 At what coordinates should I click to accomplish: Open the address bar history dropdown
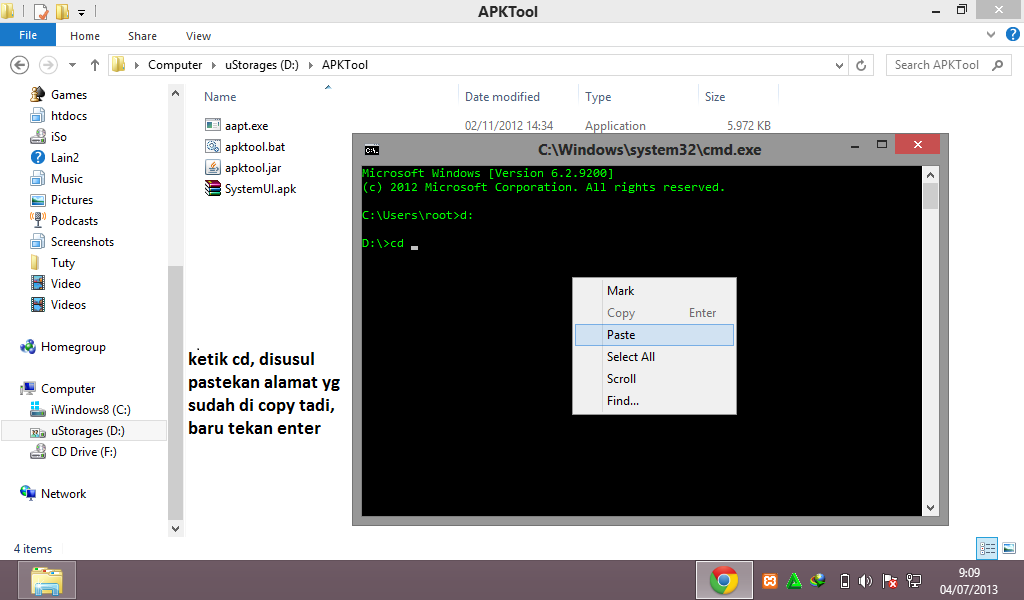[x=839, y=65]
